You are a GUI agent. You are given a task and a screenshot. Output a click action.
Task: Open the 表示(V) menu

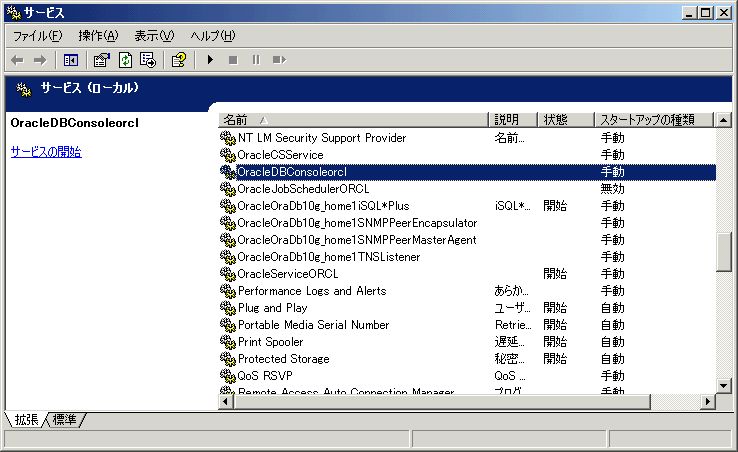[154, 36]
